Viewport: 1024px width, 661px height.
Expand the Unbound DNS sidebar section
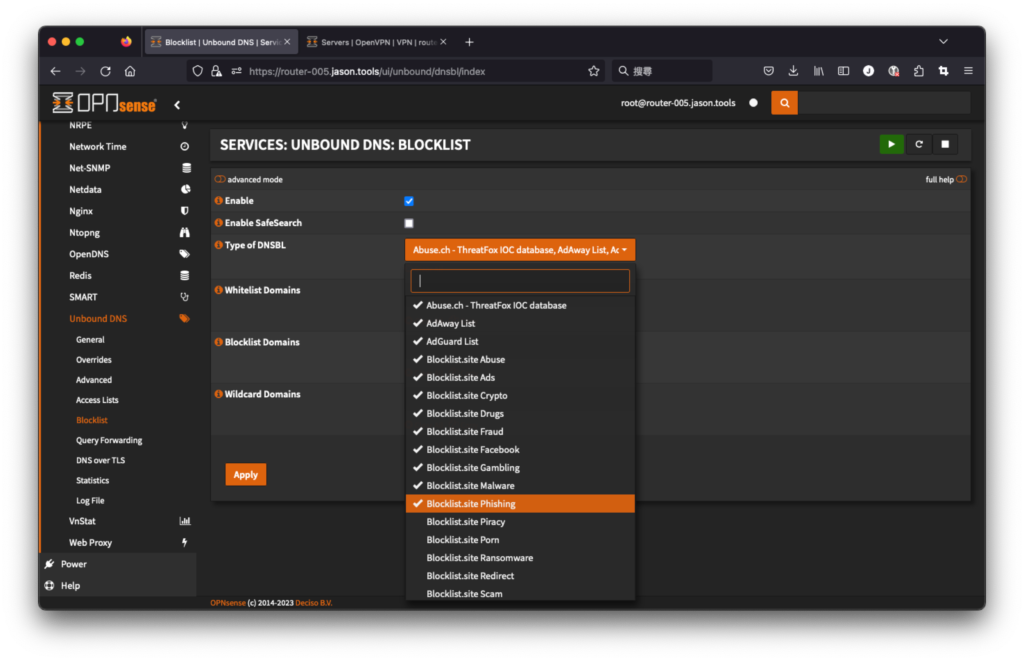tap(98, 319)
